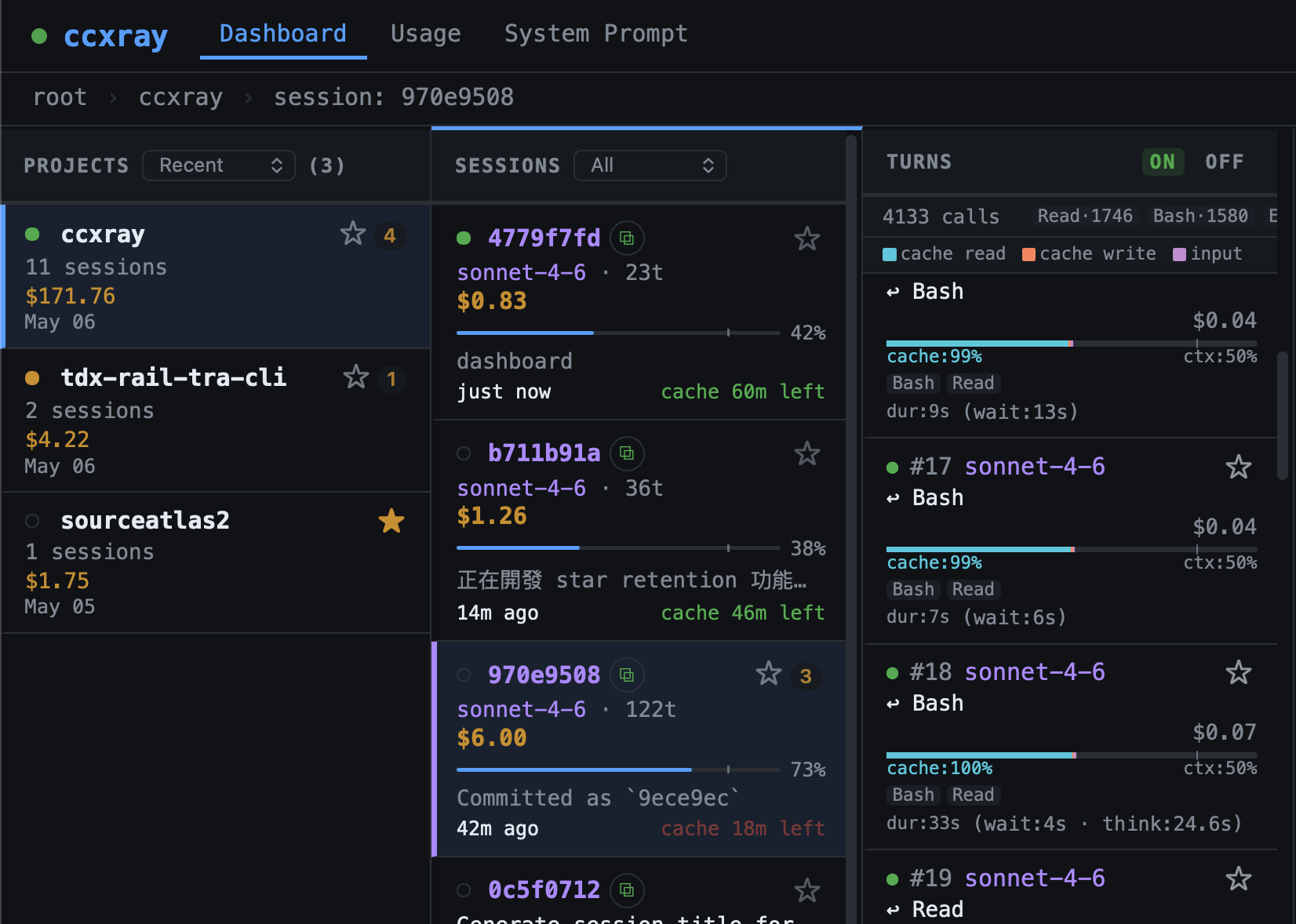This screenshot has height=924, width=1296.
Task: Copy session ID 0c5f0712
Action: tap(627, 889)
